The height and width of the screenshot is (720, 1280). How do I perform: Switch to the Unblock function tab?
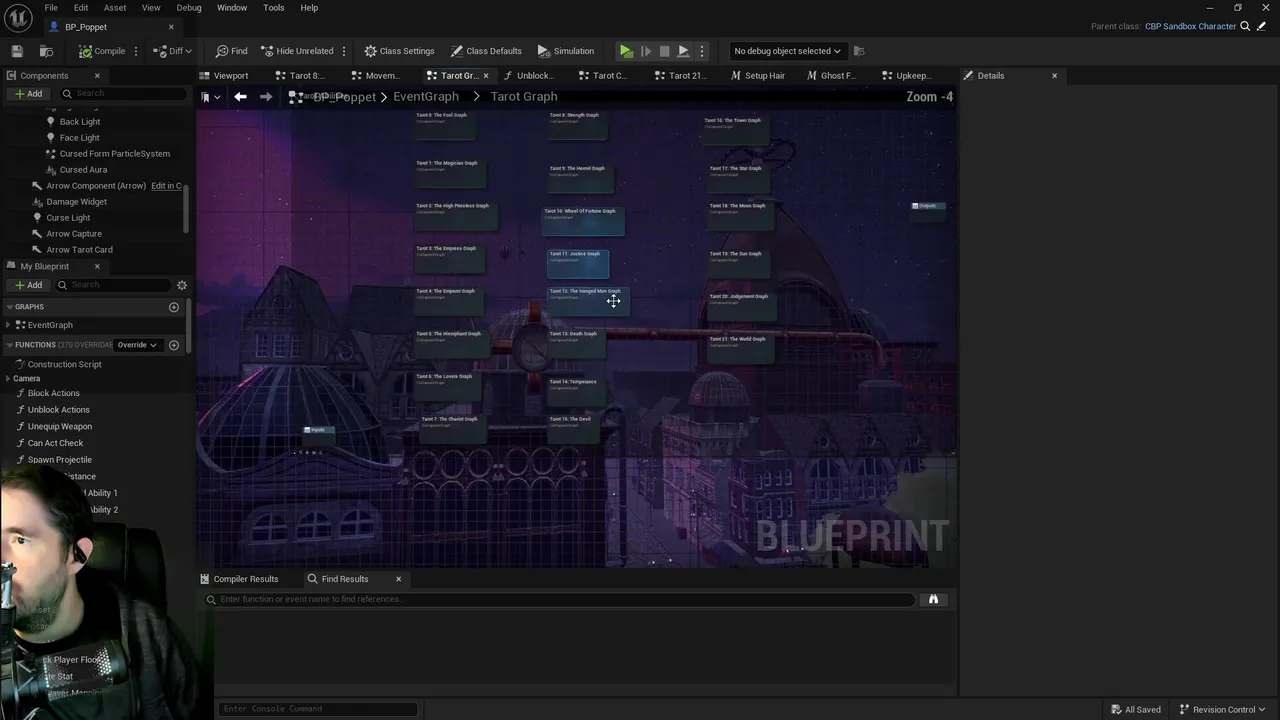(528, 76)
